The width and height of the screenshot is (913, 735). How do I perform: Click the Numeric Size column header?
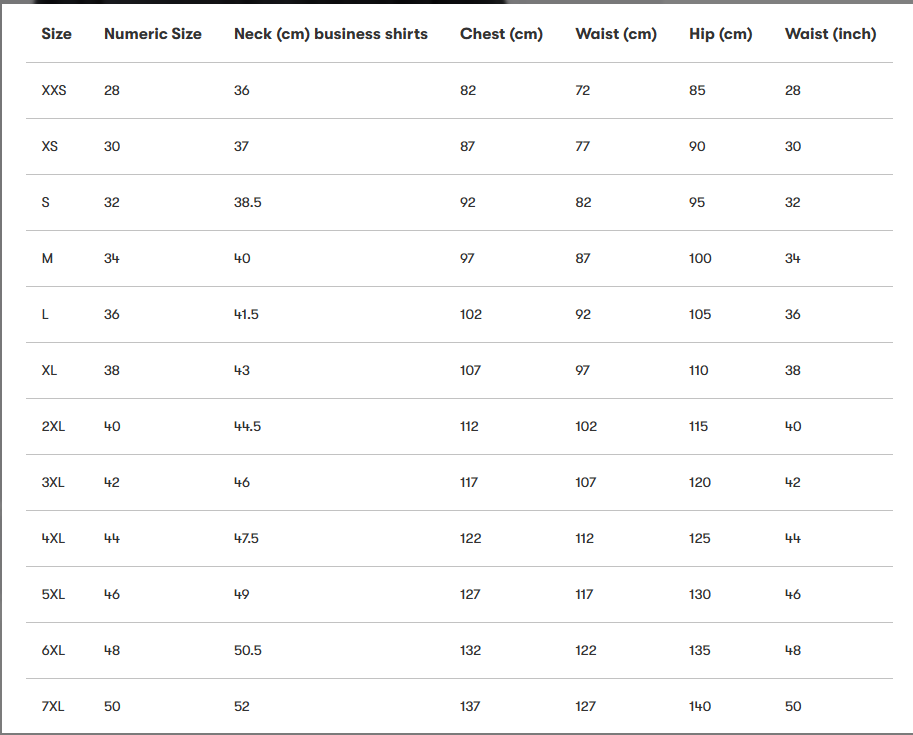[x=152, y=34]
